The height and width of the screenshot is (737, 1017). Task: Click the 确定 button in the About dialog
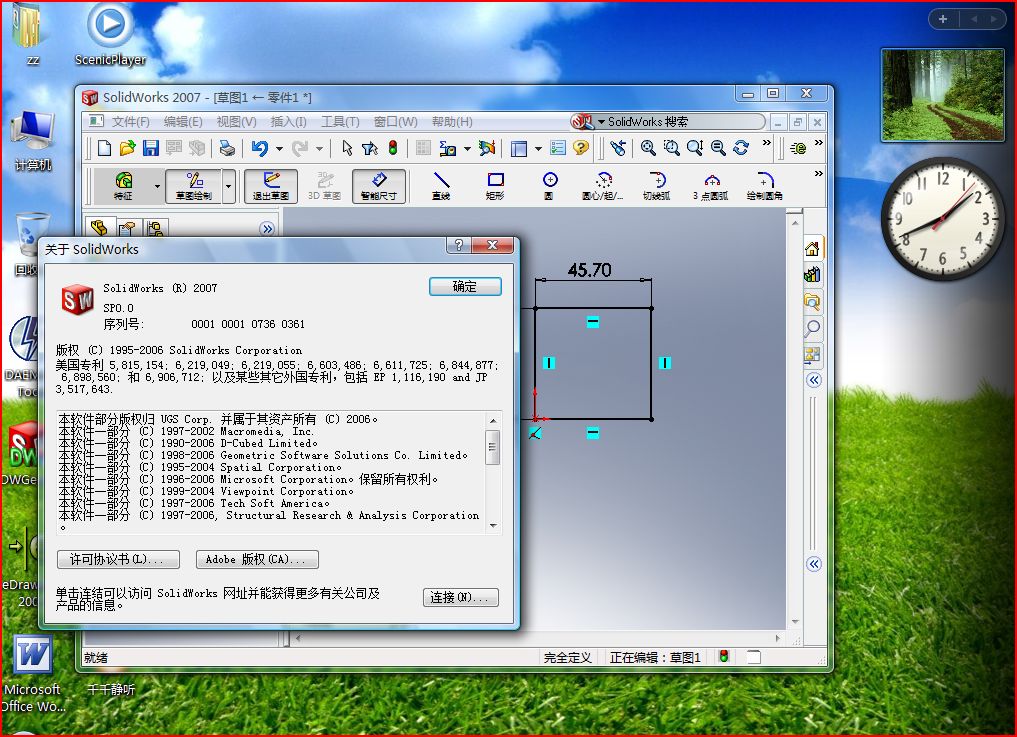(465, 286)
